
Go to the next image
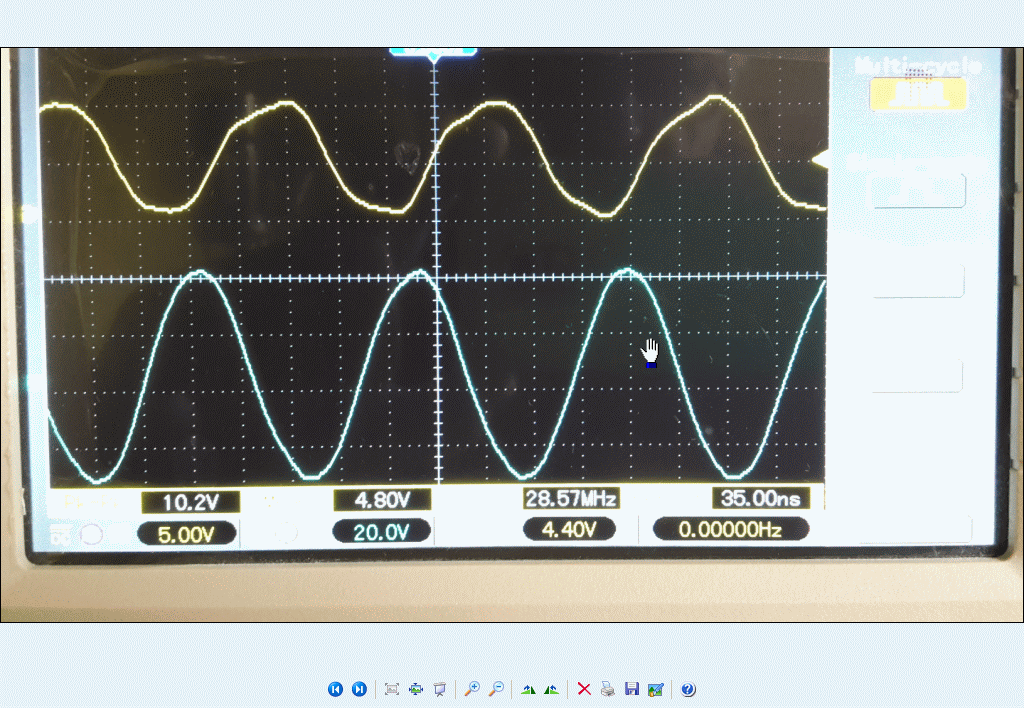point(359,689)
